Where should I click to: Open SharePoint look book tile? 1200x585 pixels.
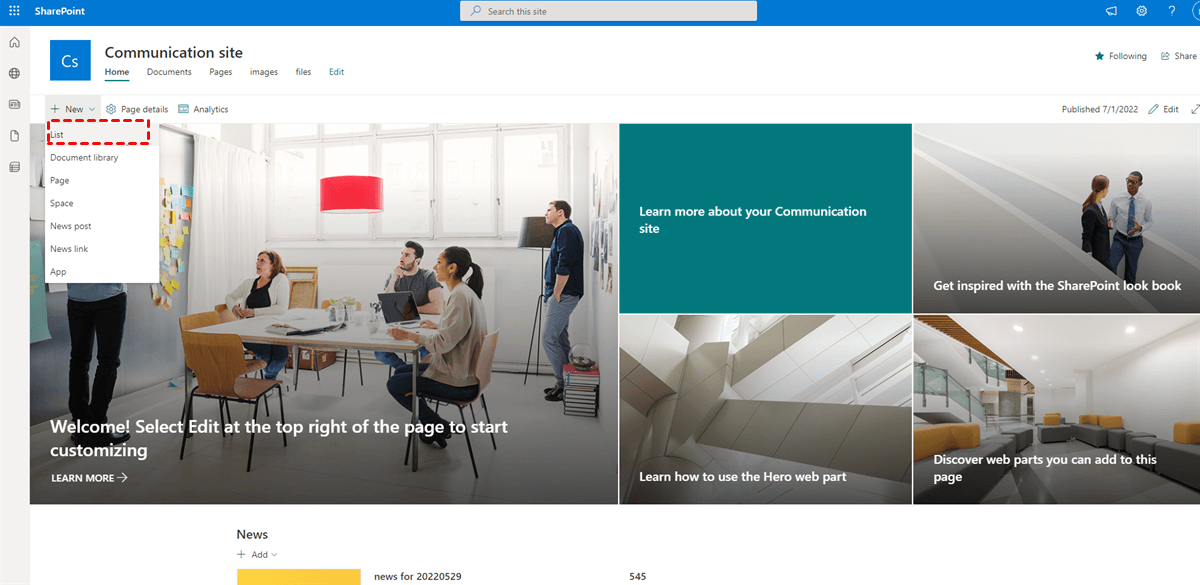pyautogui.click(x=1056, y=219)
